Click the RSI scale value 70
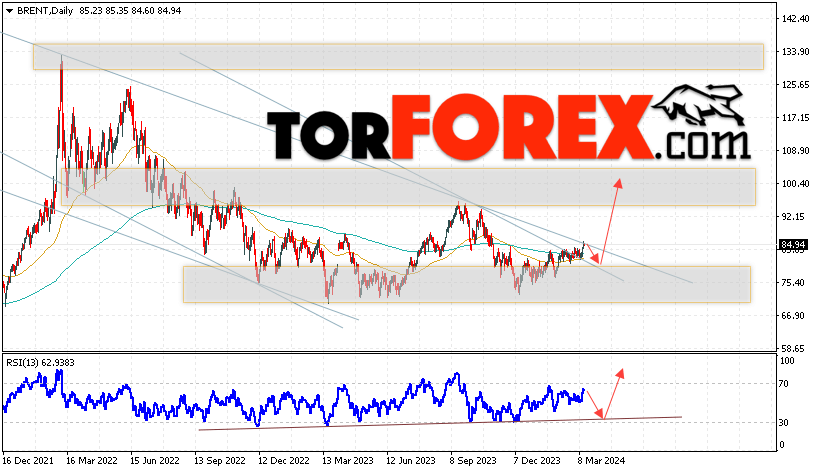 click(x=784, y=384)
